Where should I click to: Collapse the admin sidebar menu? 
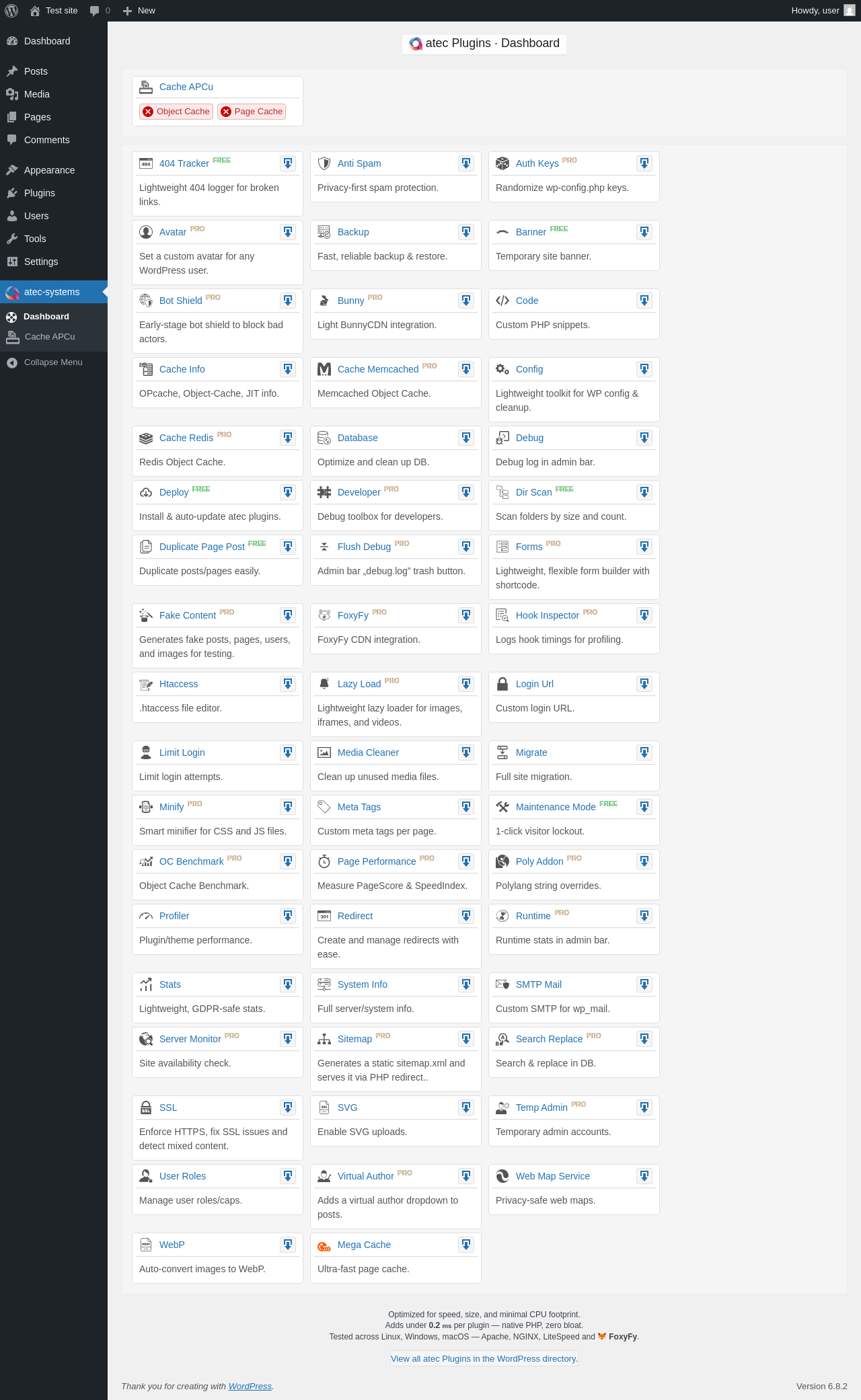tap(54, 362)
